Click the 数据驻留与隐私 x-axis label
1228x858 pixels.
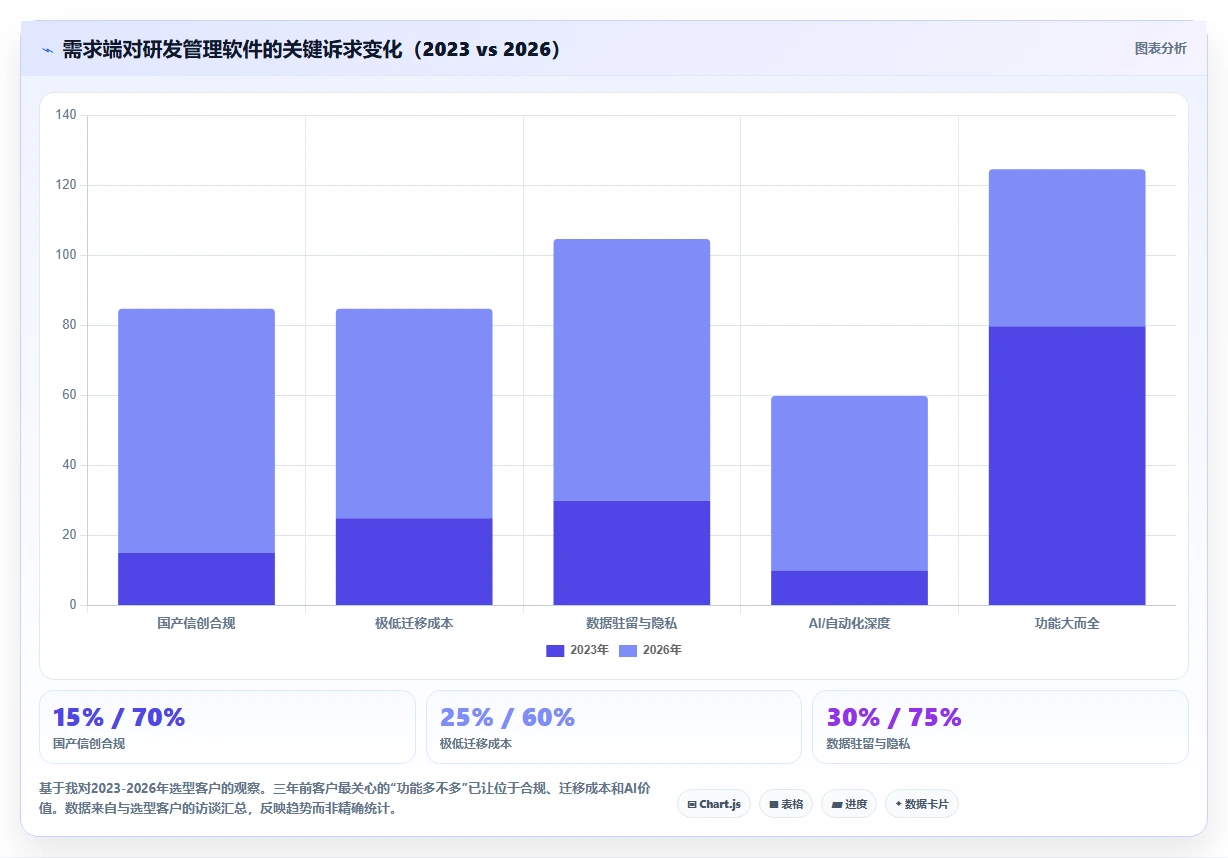click(x=632, y=623)
